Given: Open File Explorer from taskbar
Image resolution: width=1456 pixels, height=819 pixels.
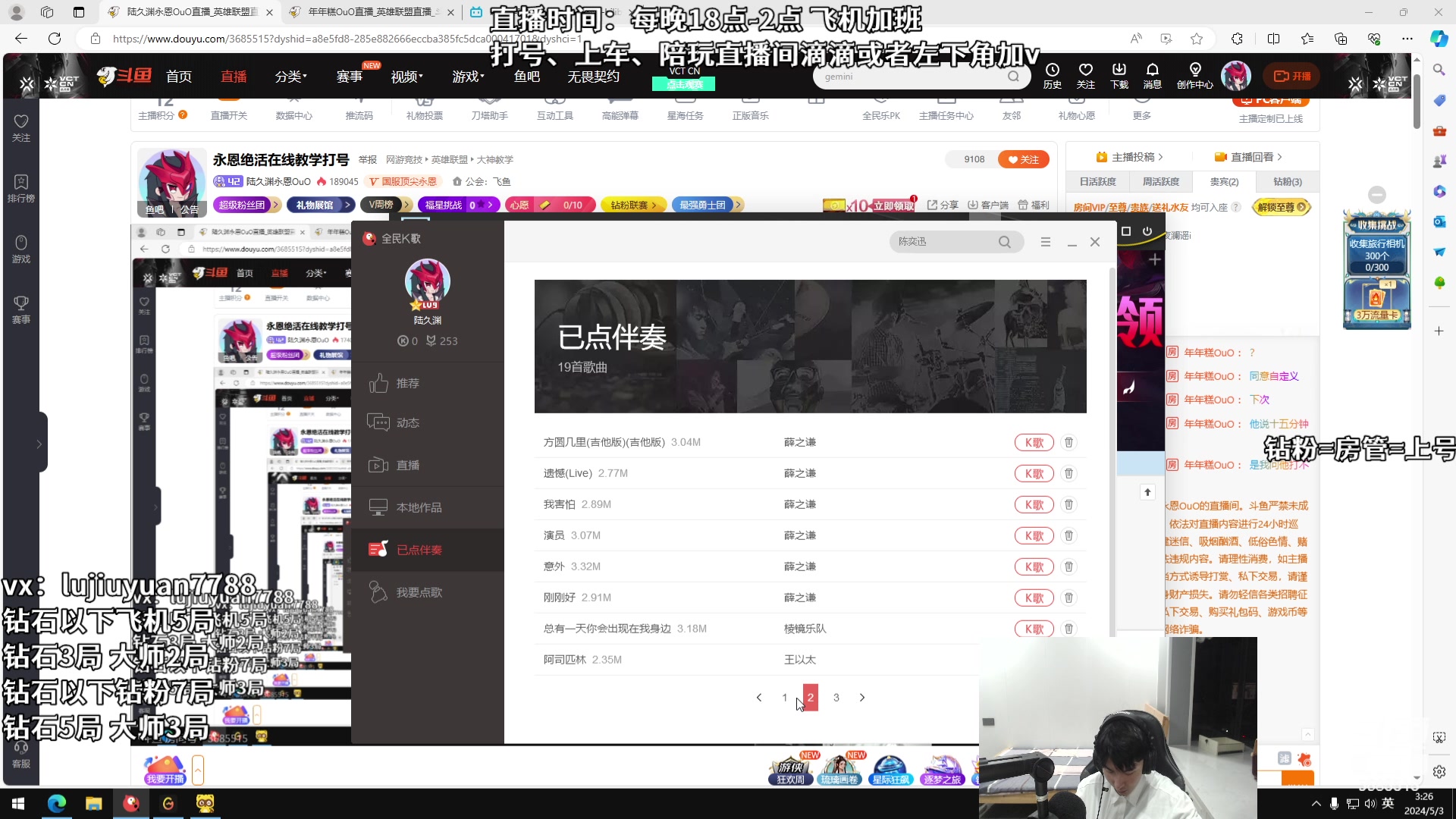Looking at the screenshot, I should [93, 803].
